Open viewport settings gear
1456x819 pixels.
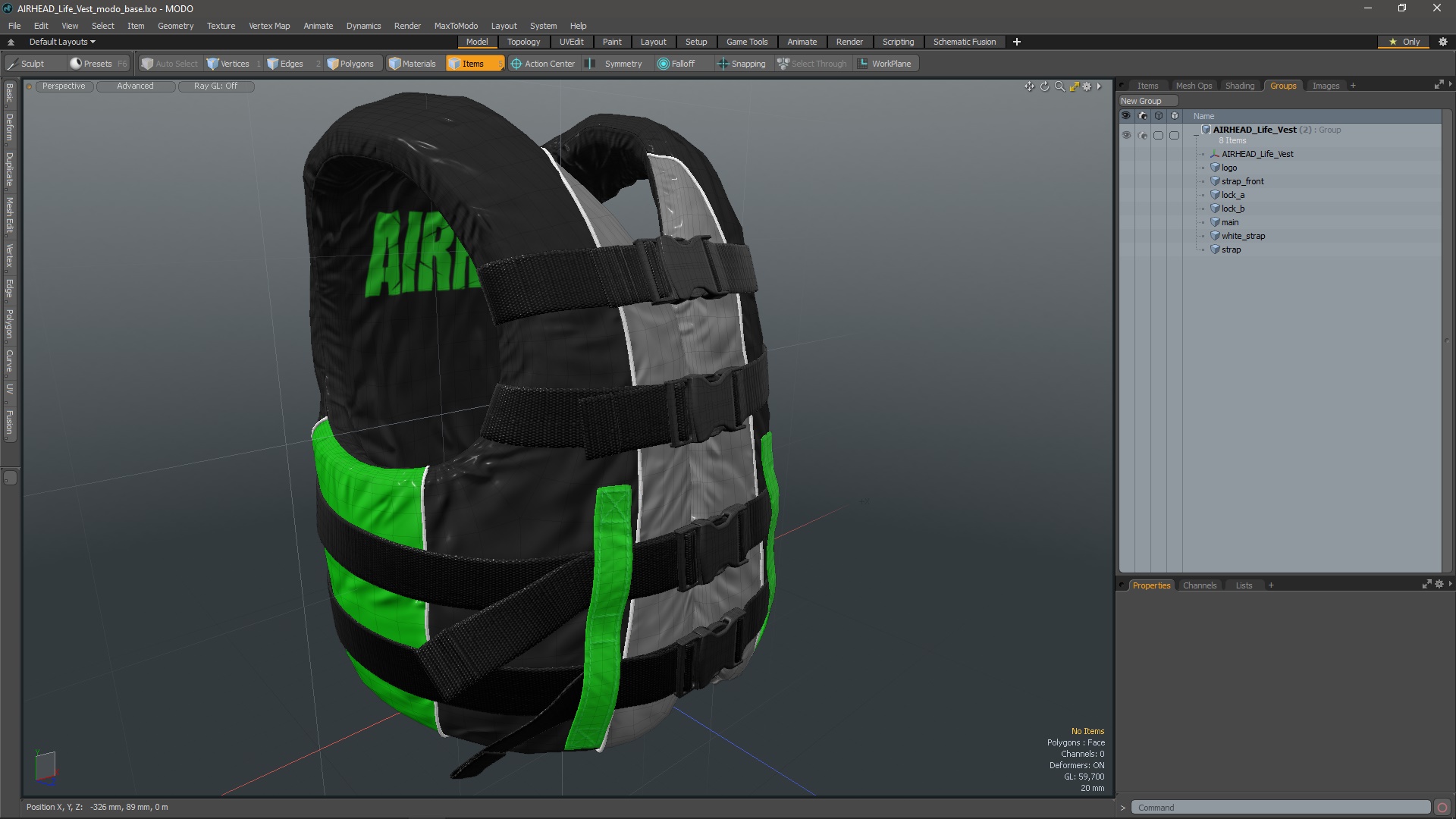[x=1087, y=86]
